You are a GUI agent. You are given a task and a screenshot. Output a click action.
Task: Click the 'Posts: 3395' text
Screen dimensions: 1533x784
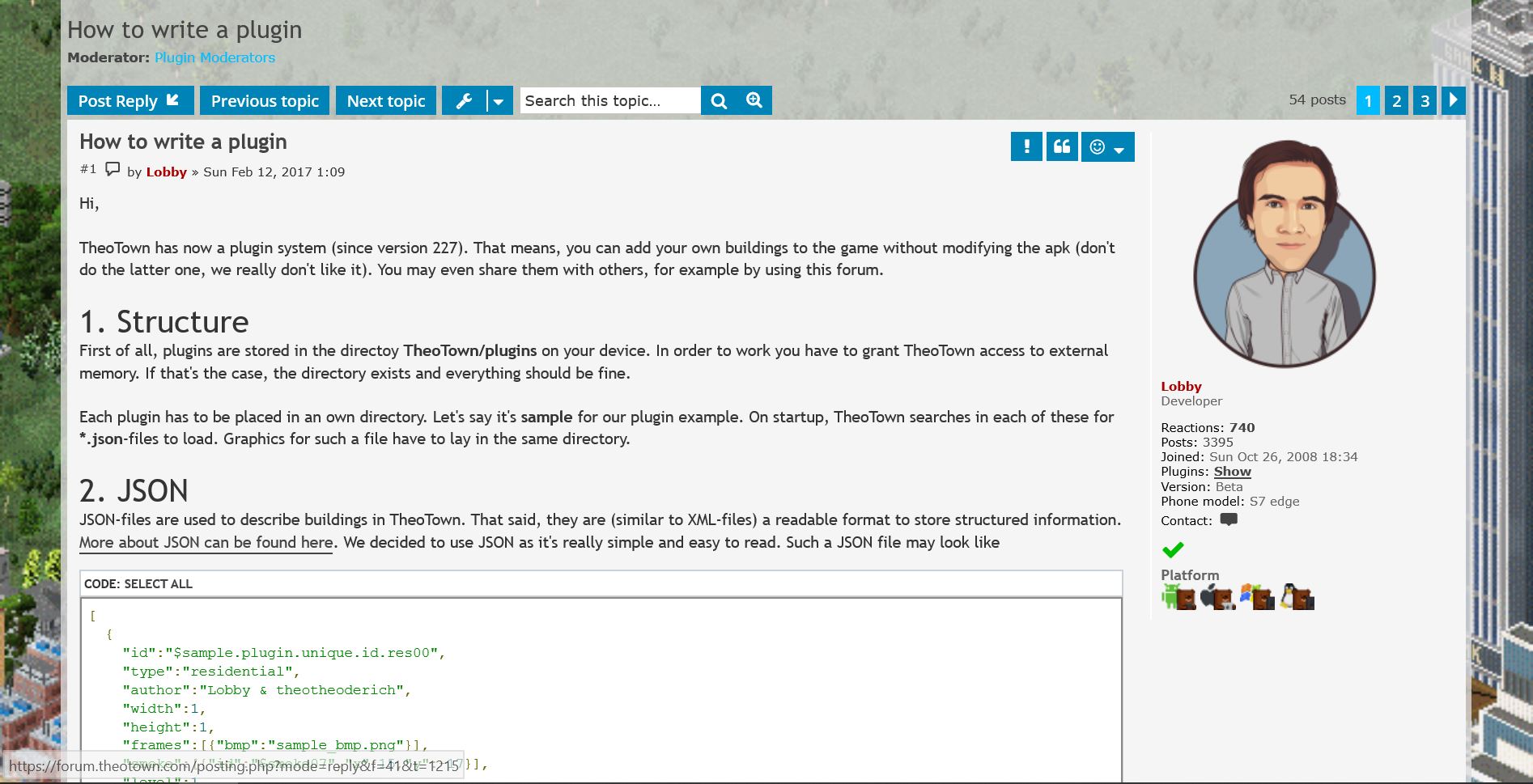click(1197, 443)
